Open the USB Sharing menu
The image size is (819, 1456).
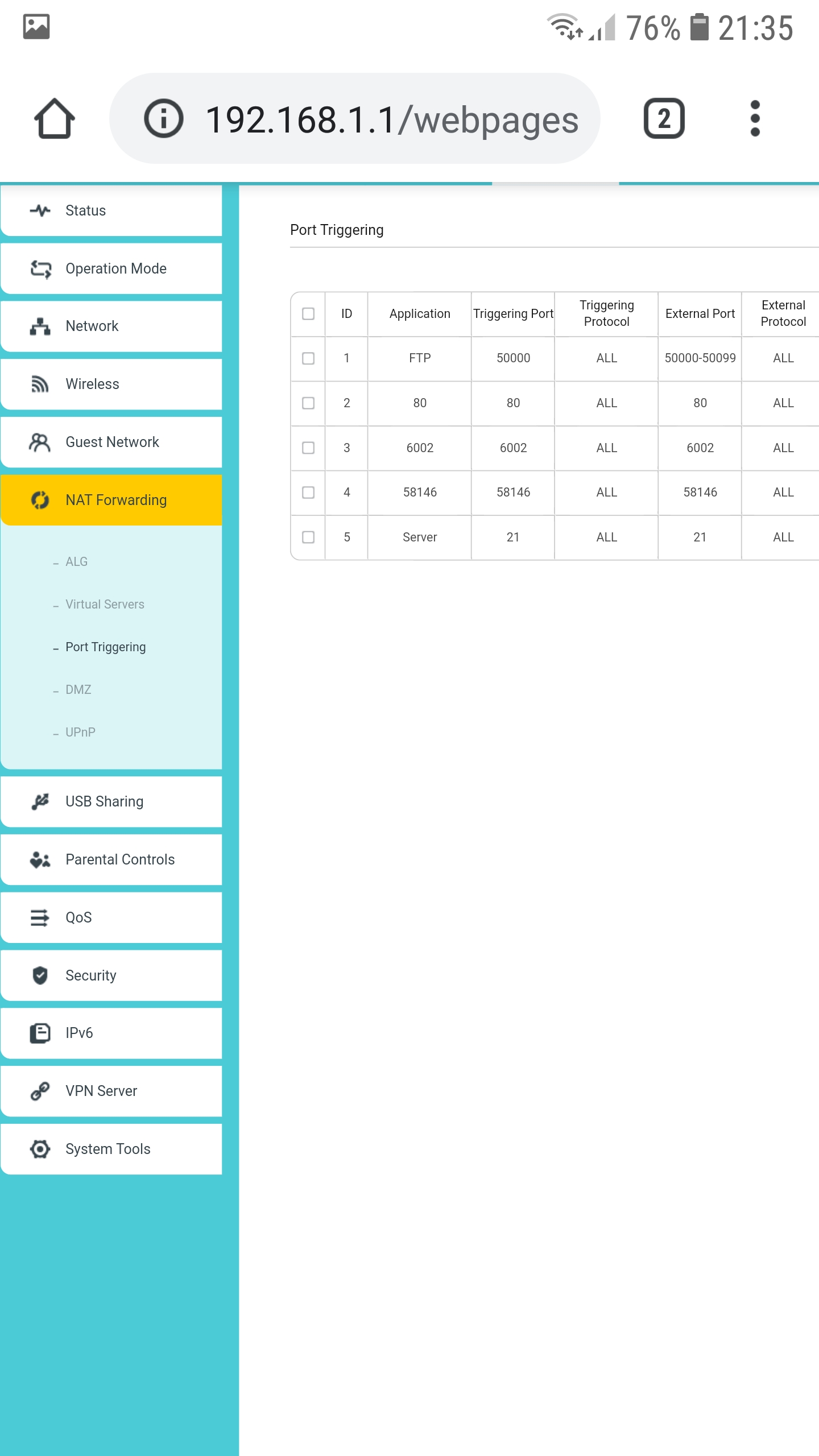click(111, 801)
